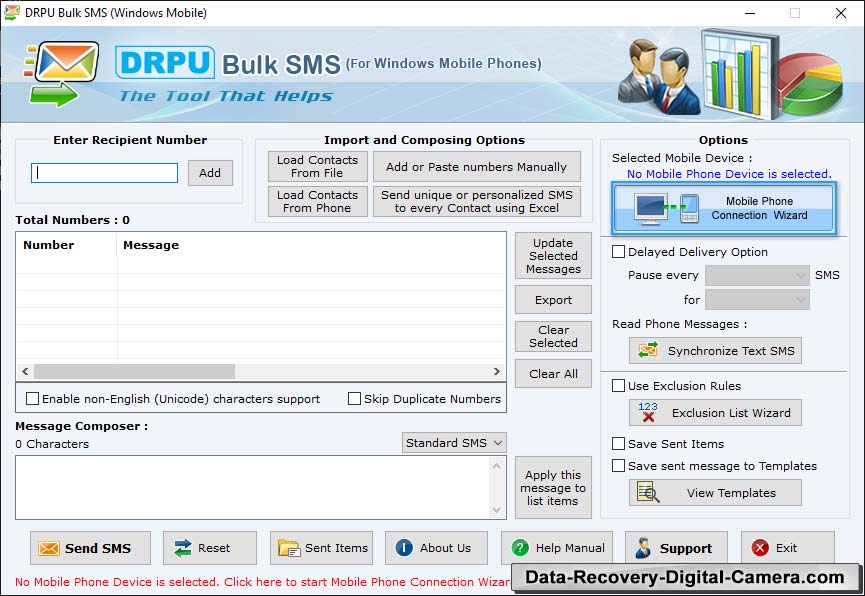Focus the recipient number input field
Image resolution: width=865 pixels, height=596 pixels.
(x=104, y=173)
